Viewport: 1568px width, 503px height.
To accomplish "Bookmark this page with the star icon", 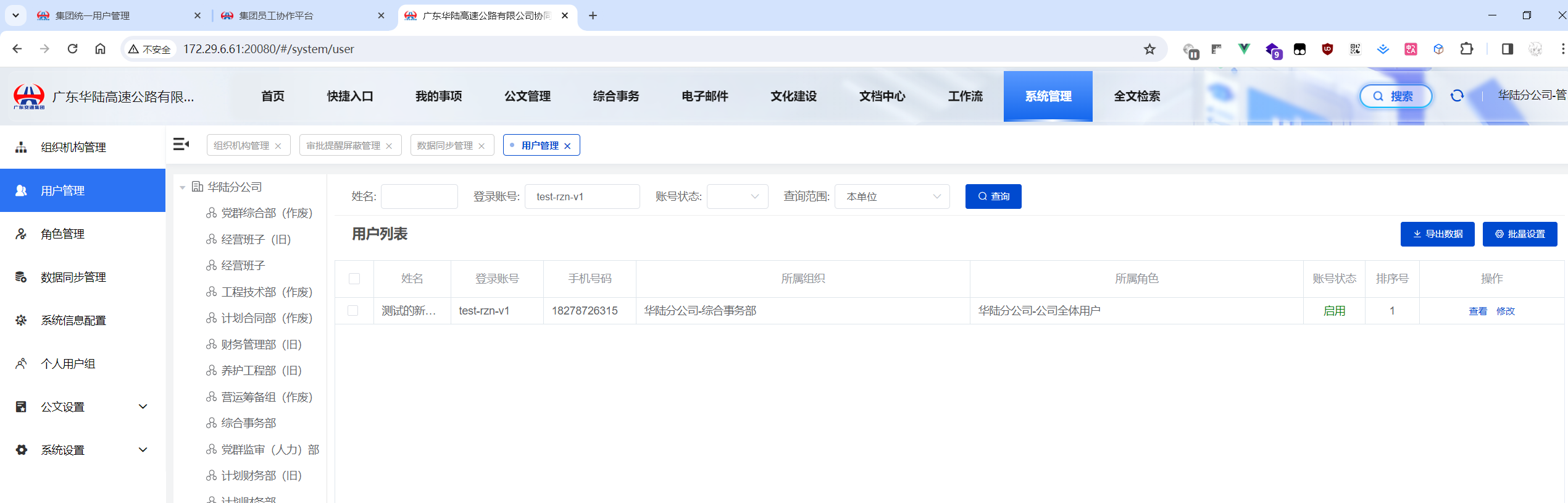I will pyautogui.click(x=1149, y=49).
